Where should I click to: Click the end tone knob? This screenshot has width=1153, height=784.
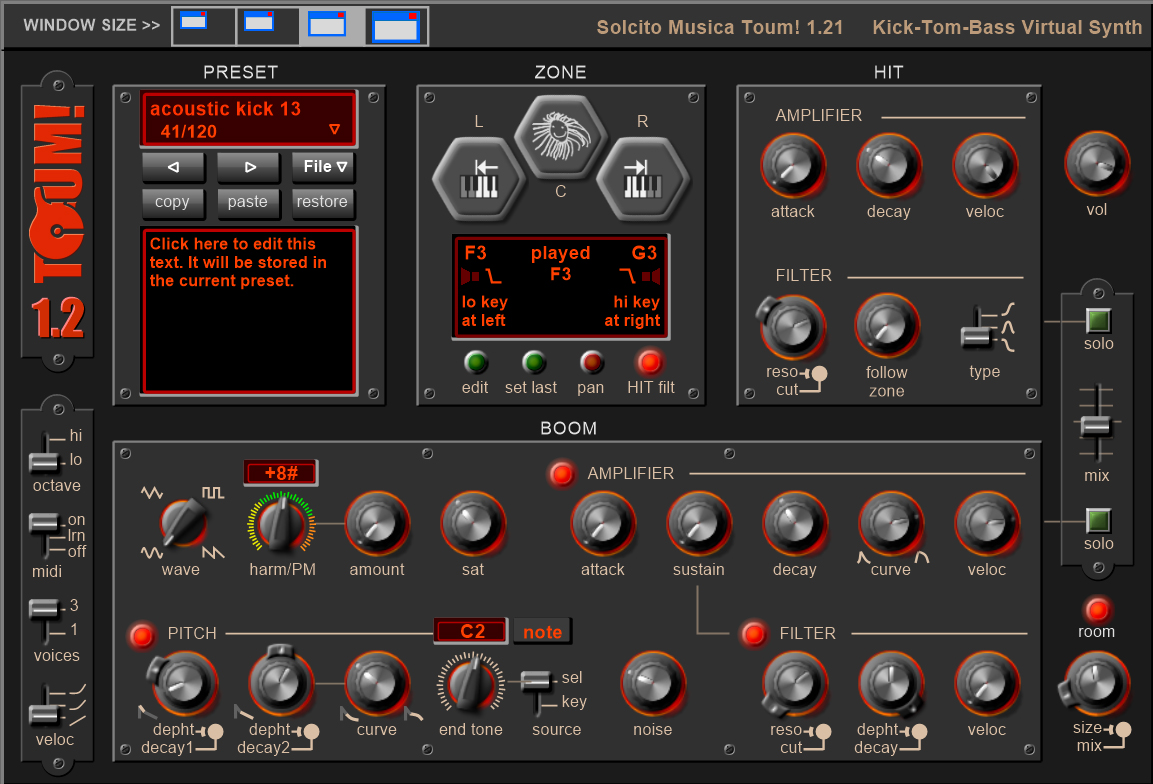tap(471, 683)
